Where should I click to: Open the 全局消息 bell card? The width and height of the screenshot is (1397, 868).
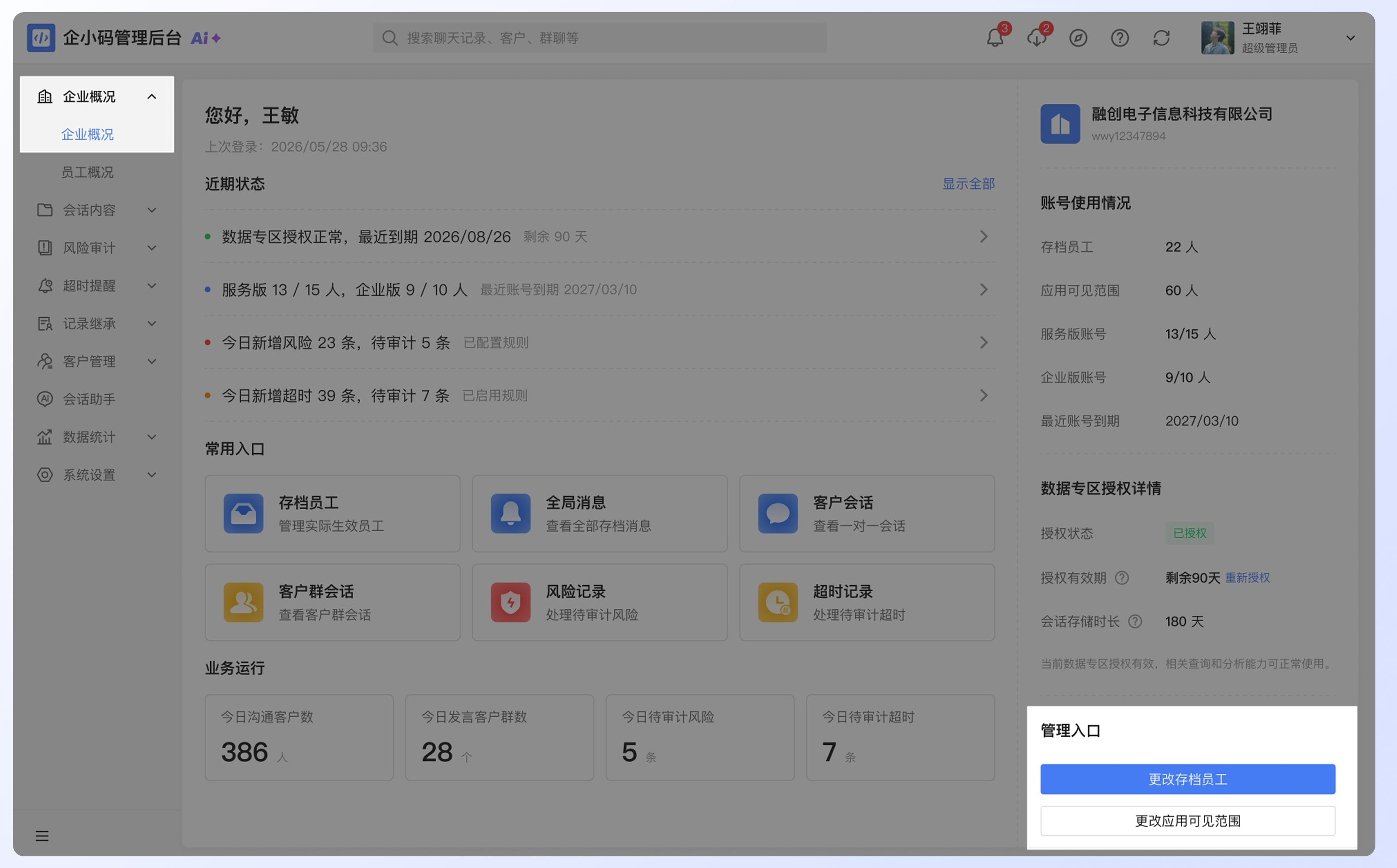(x=600, y=513)
